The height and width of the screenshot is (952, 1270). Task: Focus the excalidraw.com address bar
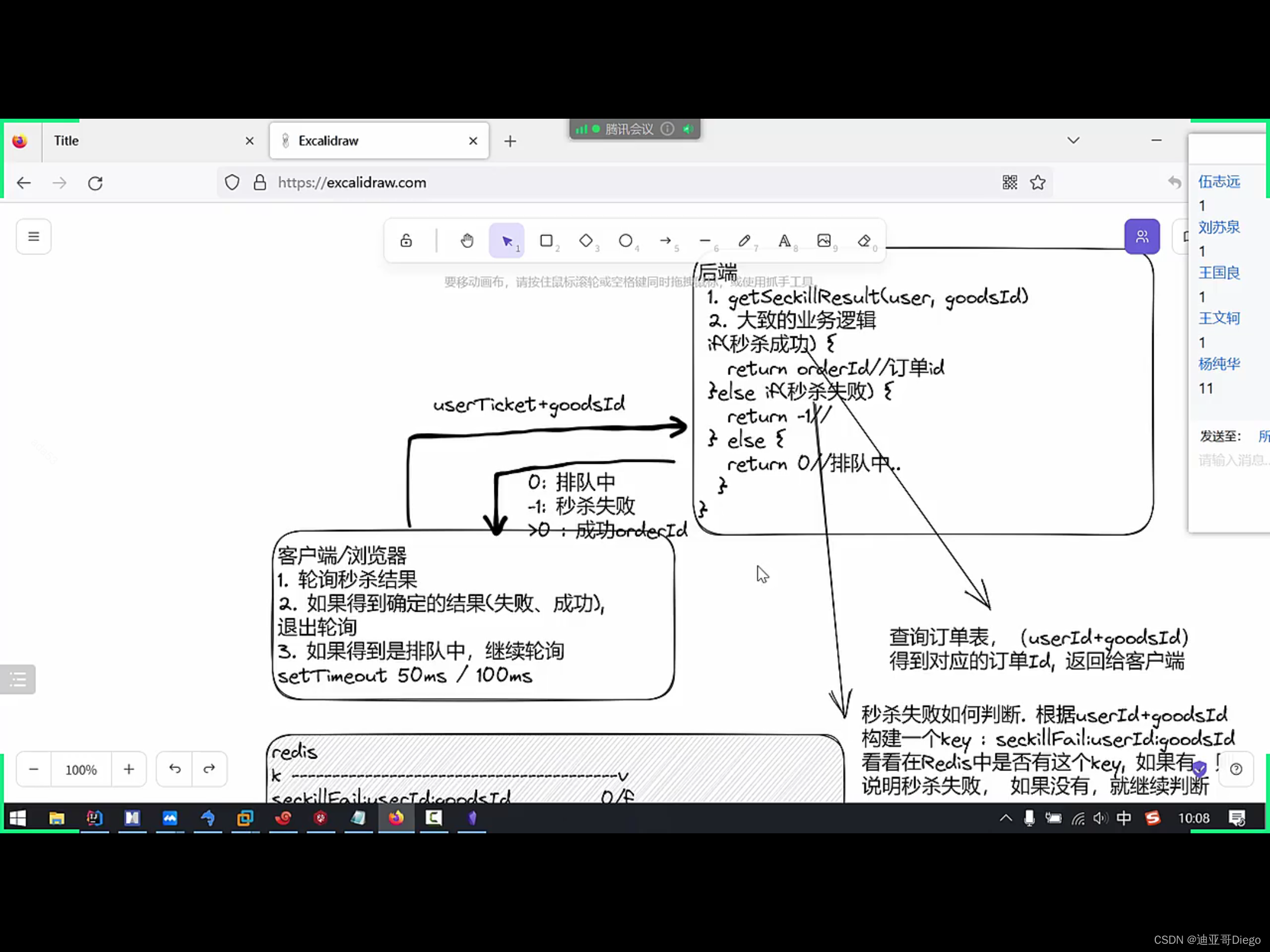point(635,183)
